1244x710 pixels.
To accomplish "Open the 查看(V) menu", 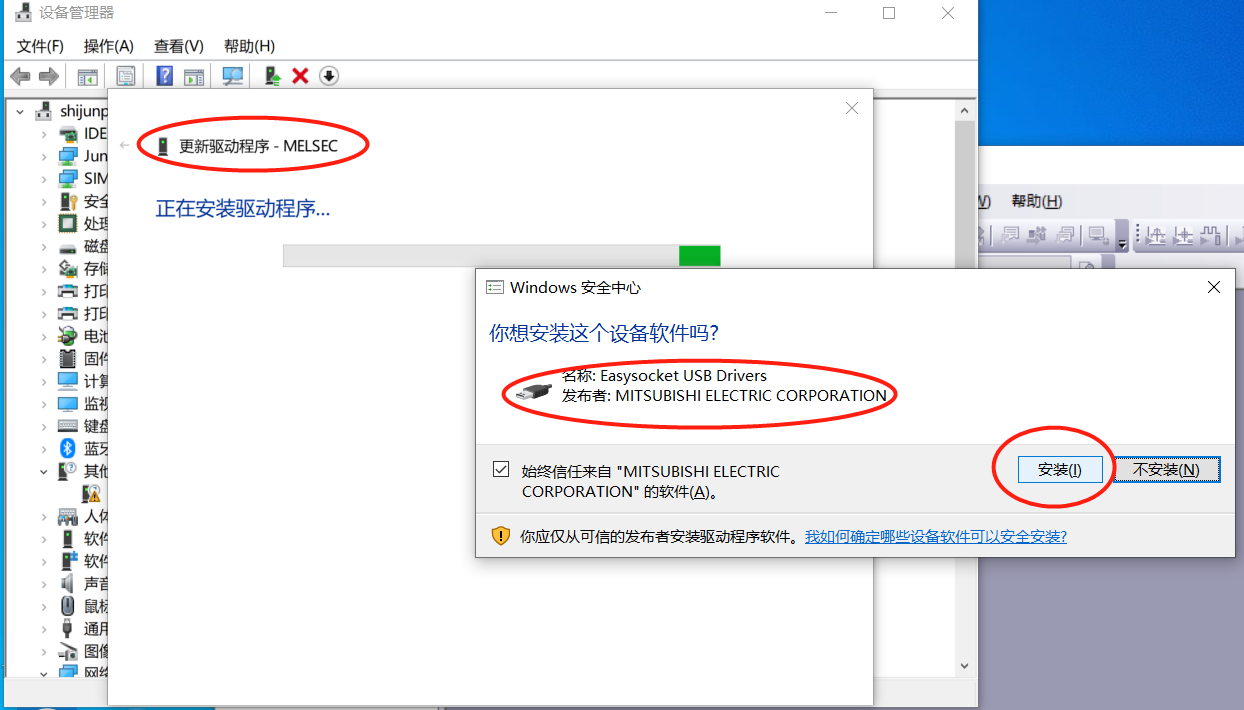I will point(179,46).
